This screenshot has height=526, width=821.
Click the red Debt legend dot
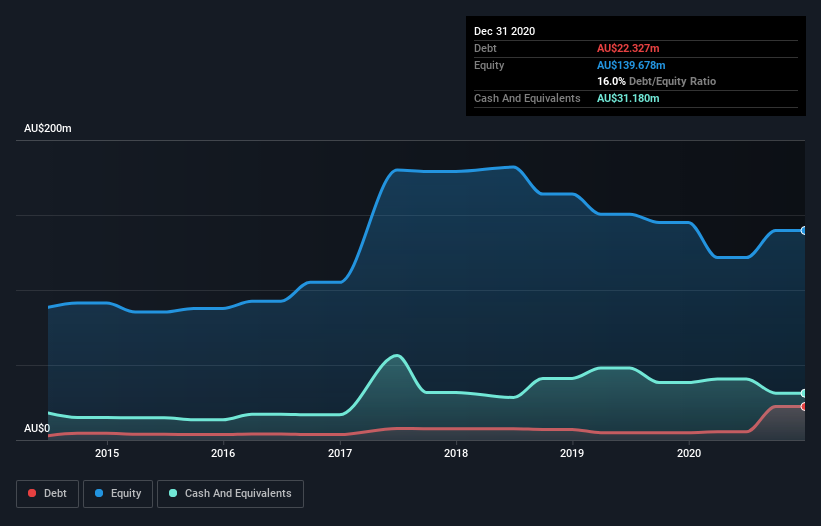point(32,493)
